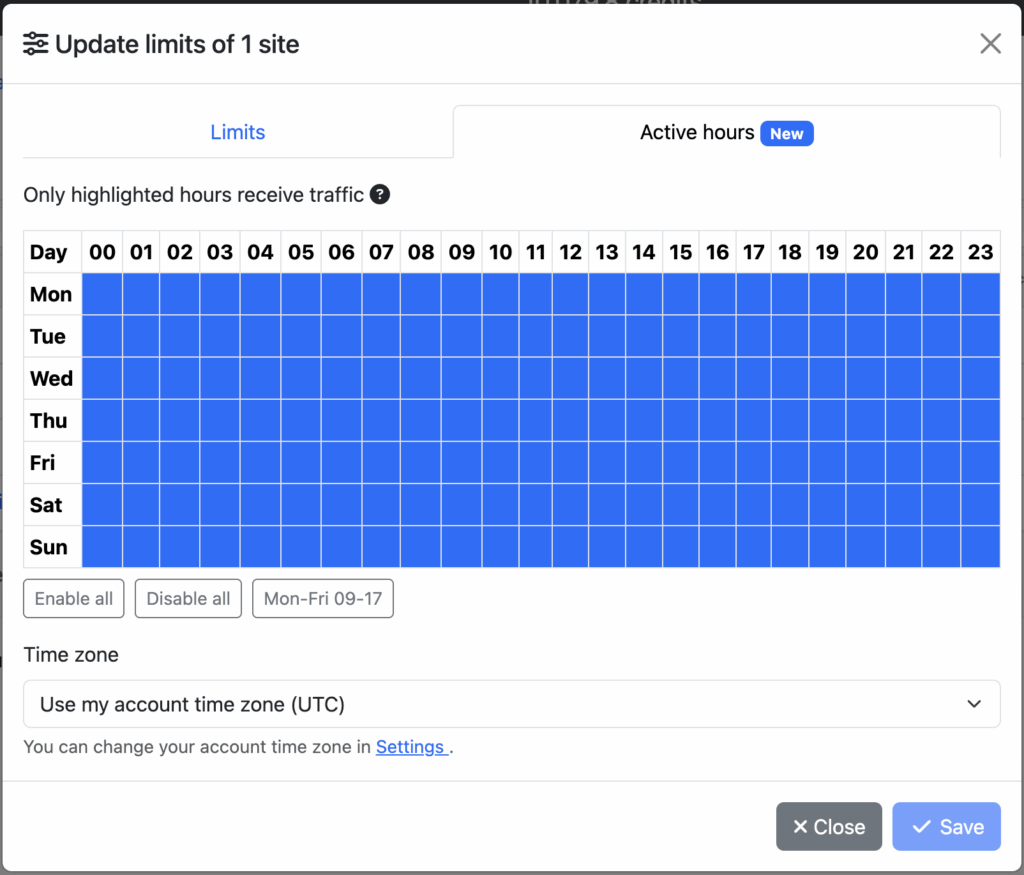Click the time zone dropdown chevron arrow
This screenshot has height=875, width=1024.
pyautogui.click(x=974, y=704)
